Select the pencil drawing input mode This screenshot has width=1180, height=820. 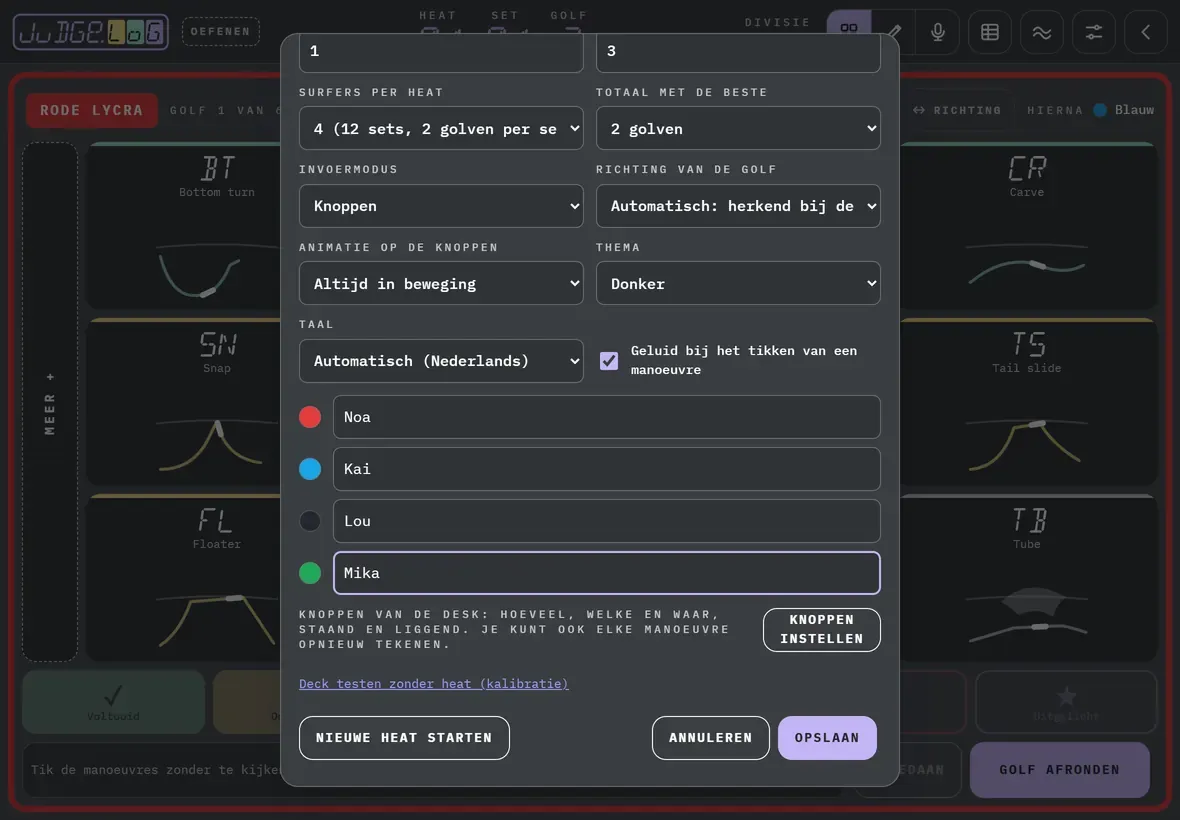click(894, 32)
